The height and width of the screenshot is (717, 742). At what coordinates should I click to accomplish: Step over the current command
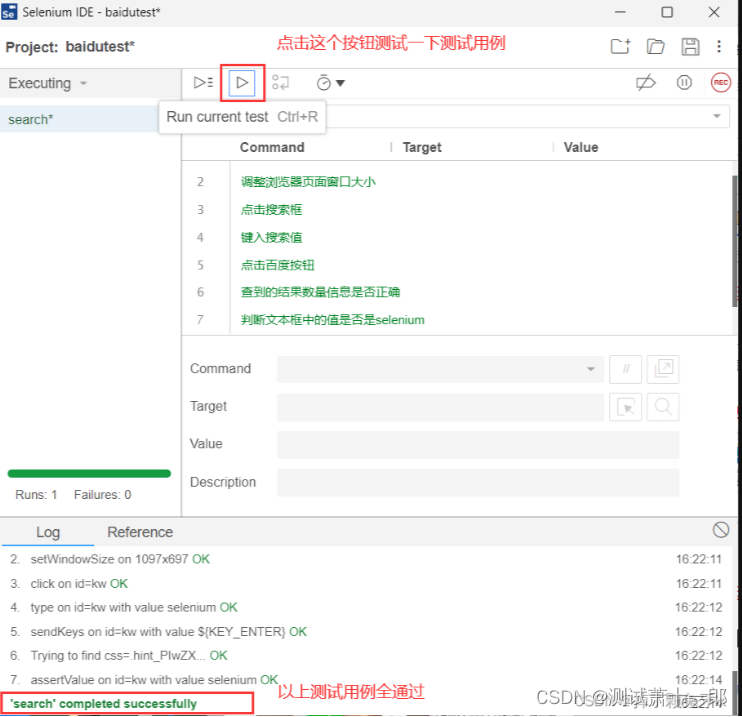281,83
